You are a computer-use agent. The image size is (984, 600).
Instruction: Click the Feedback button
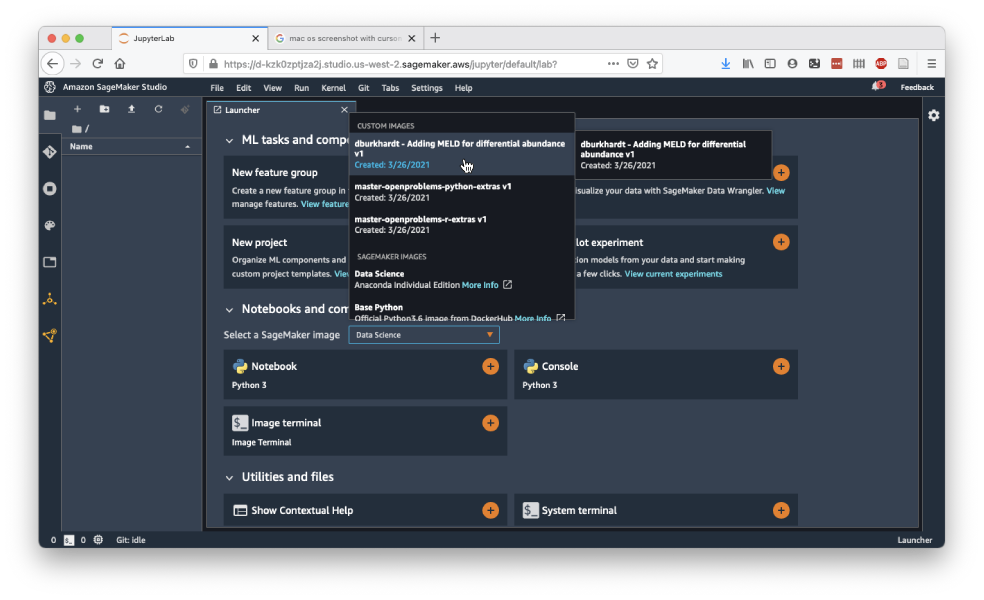(917, 87)
